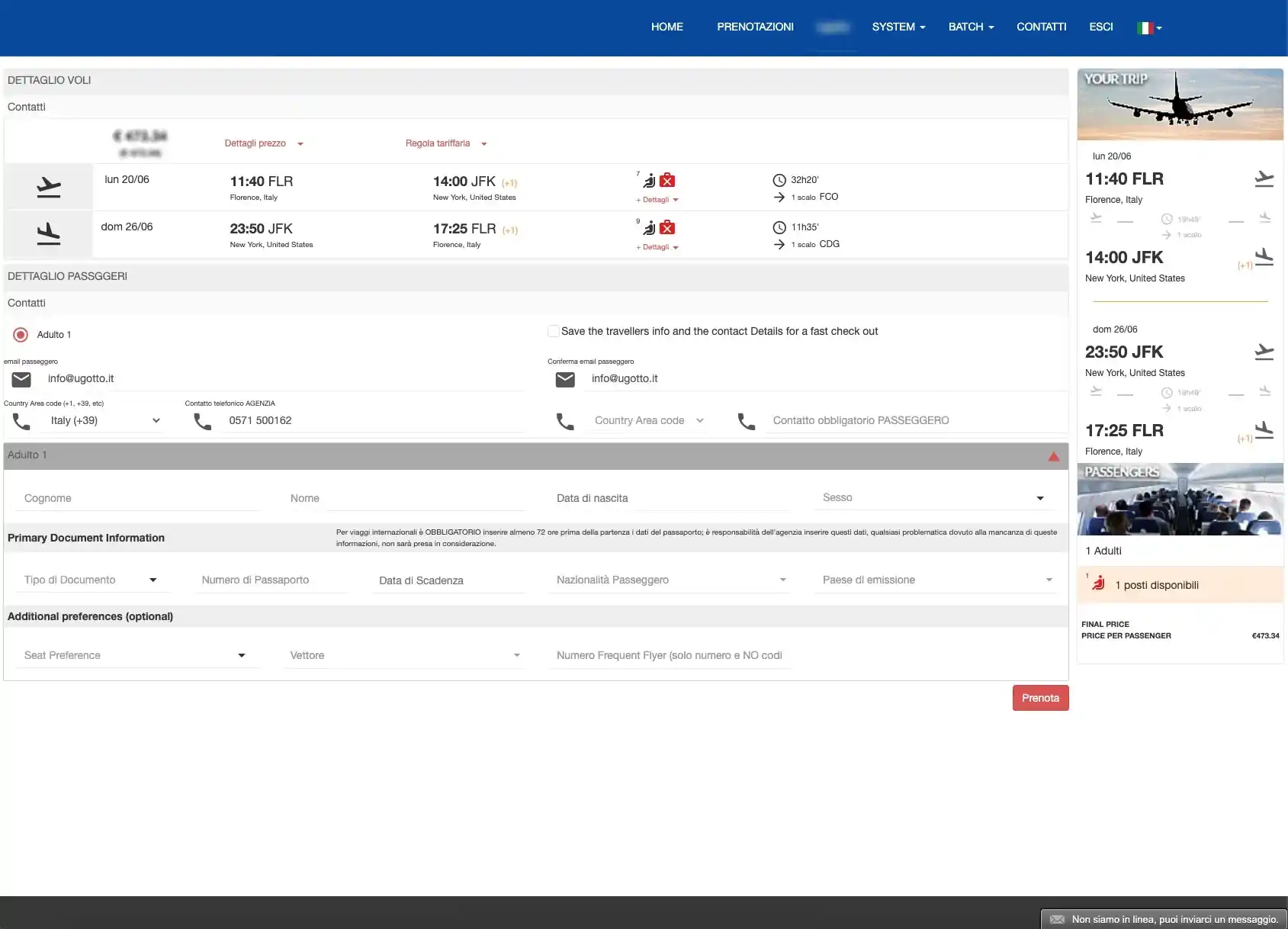Open the Sesso dropdown
Image resolution: width=1288 pixels, height=929 pixels.
click(x=933, y=498)
